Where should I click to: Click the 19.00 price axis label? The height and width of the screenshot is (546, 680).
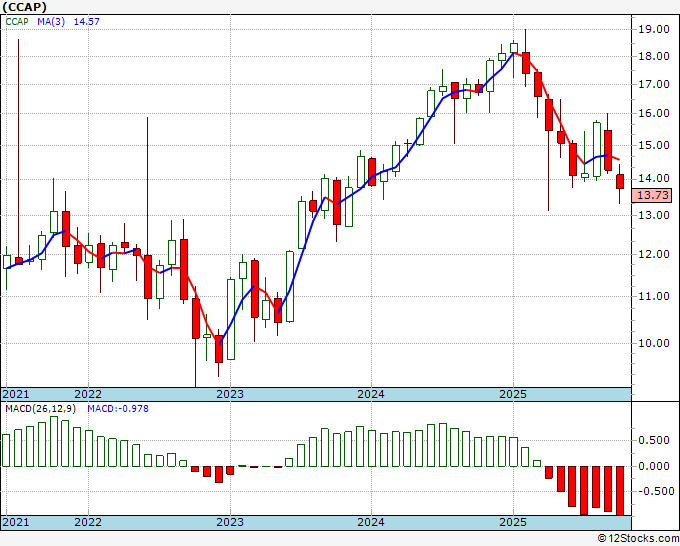pyautogui.click(x=654, y=29)
